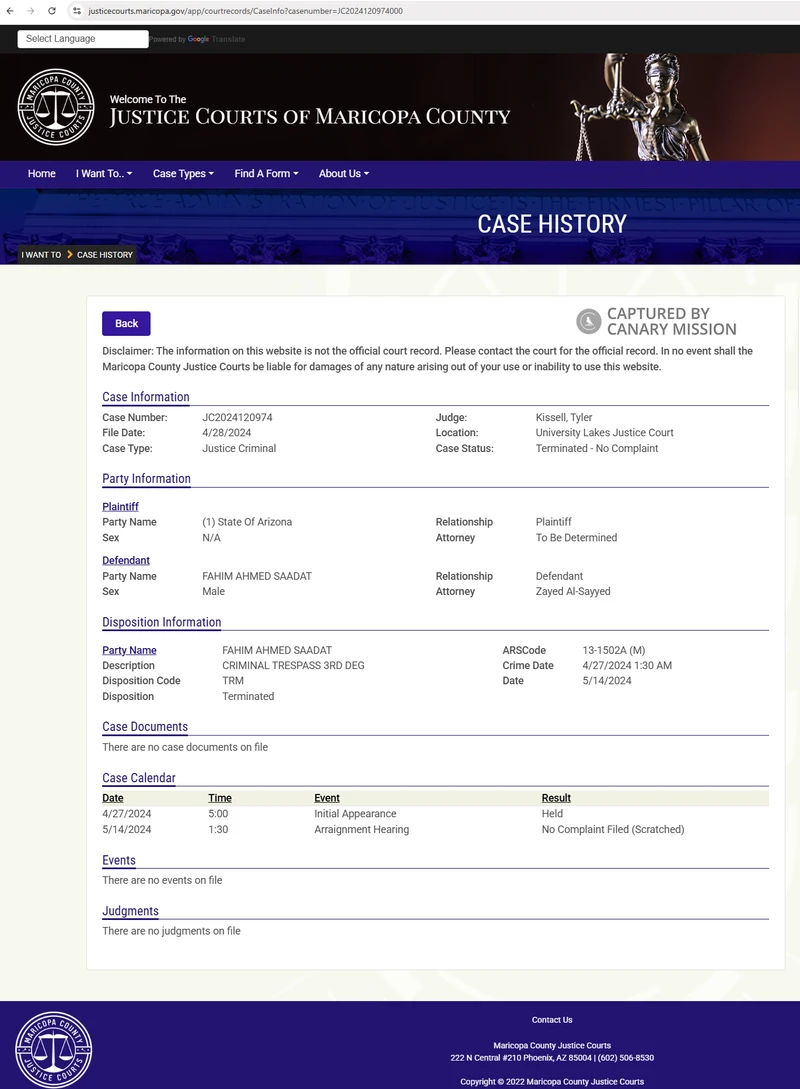Click the Maricopa County seal logo in header
Viewport: 800px width, 1089px height.
[56, 107]
